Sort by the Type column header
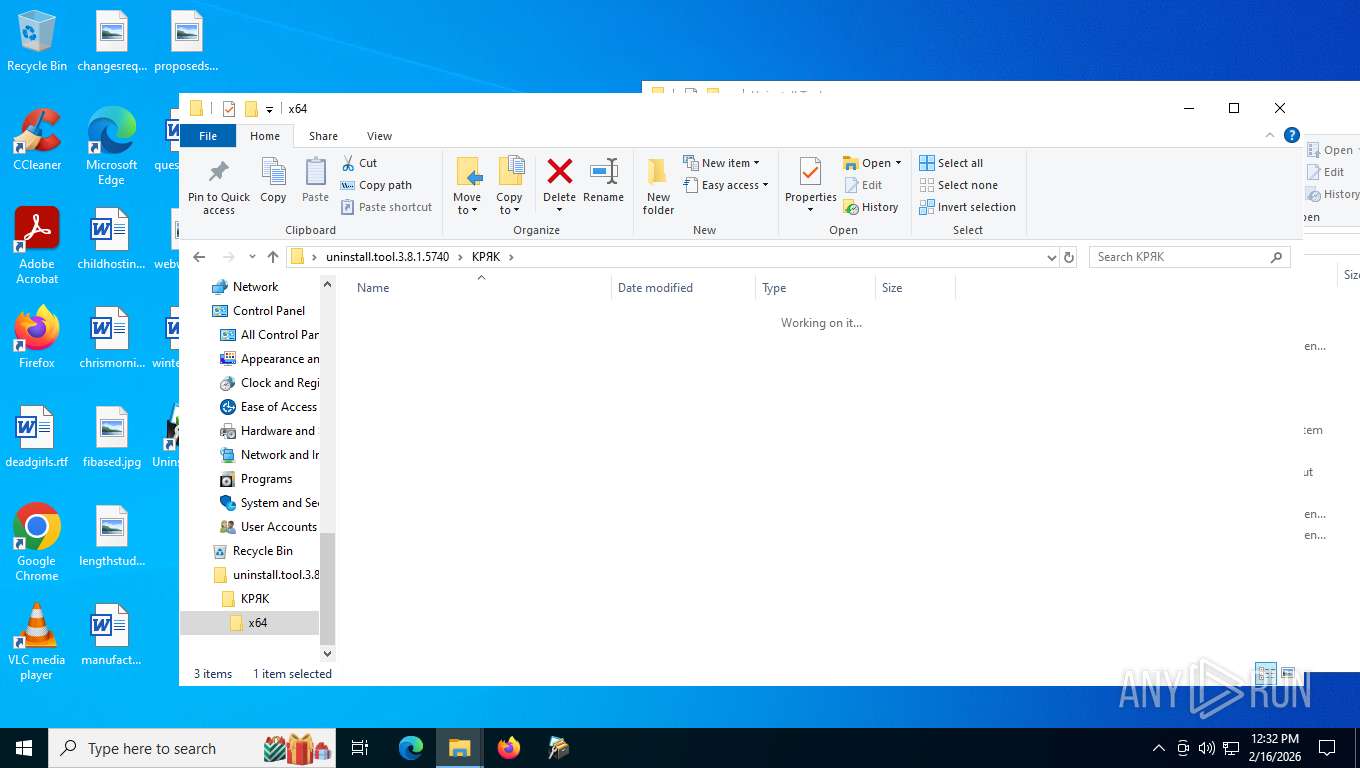Image resolution: width=1360 pixels, height=768 pixels. tap(815, 288)
